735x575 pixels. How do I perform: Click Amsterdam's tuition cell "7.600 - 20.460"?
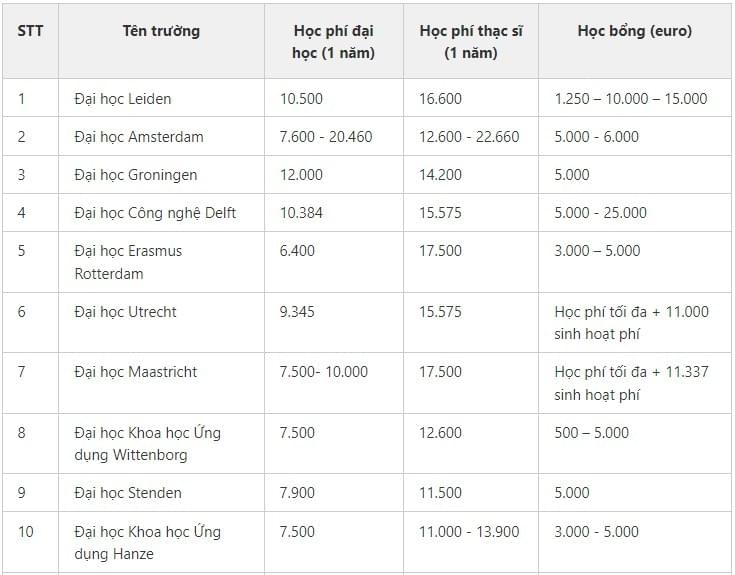pos(326,137)
